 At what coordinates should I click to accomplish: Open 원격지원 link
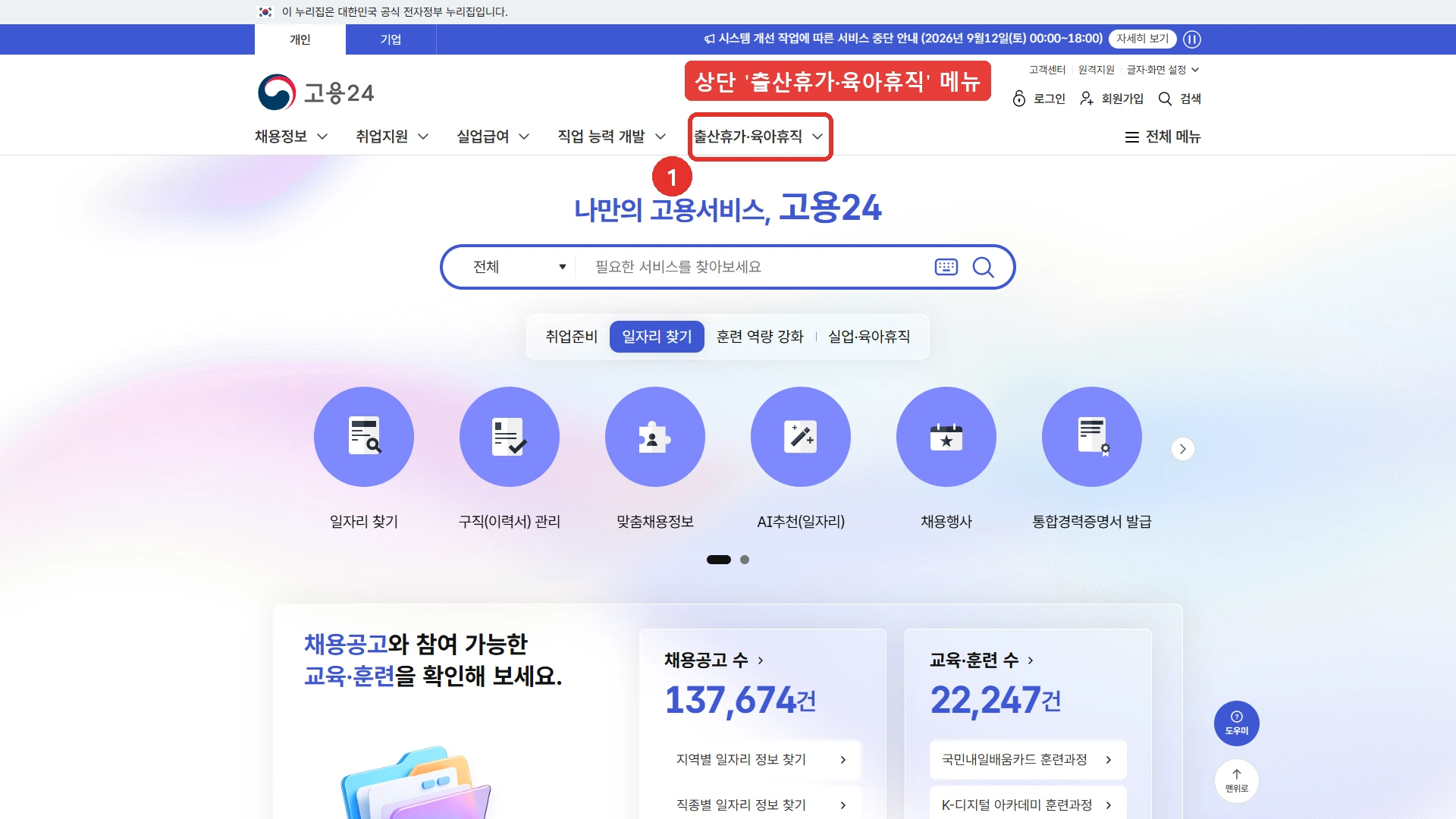[1096, 70]
